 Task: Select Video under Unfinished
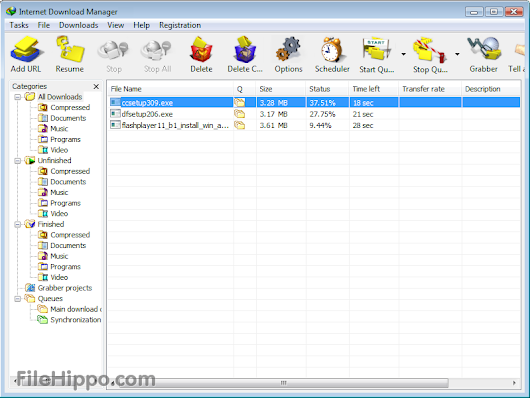(x=59, y=213)
